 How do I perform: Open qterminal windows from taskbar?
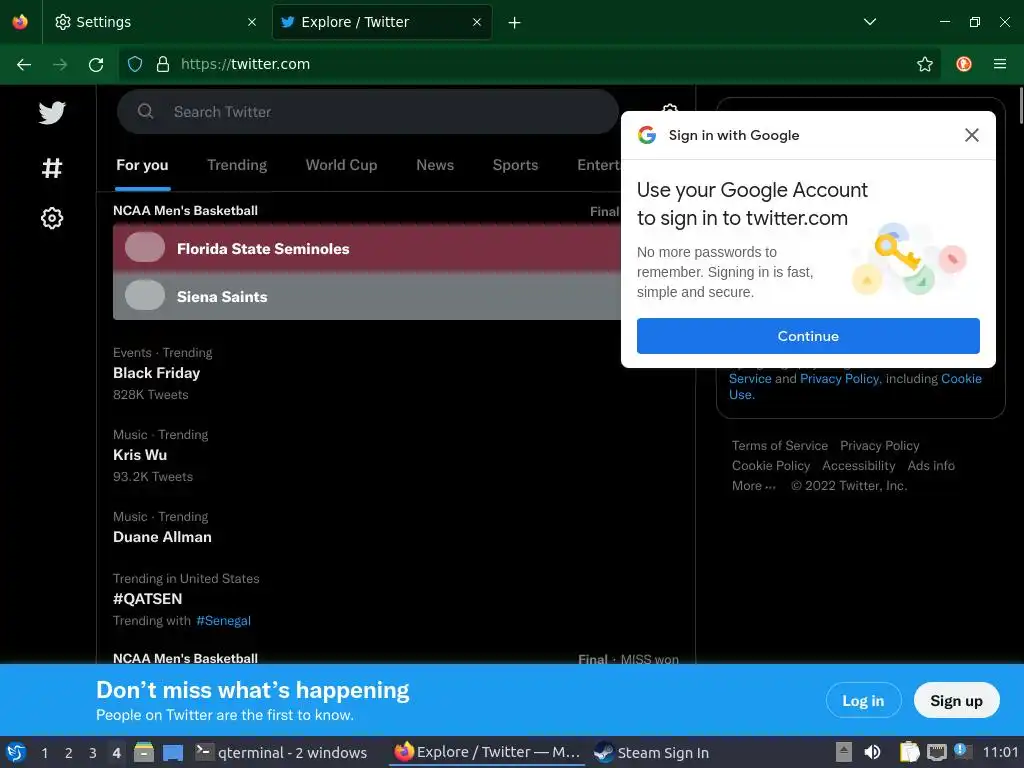pos(281,752)
